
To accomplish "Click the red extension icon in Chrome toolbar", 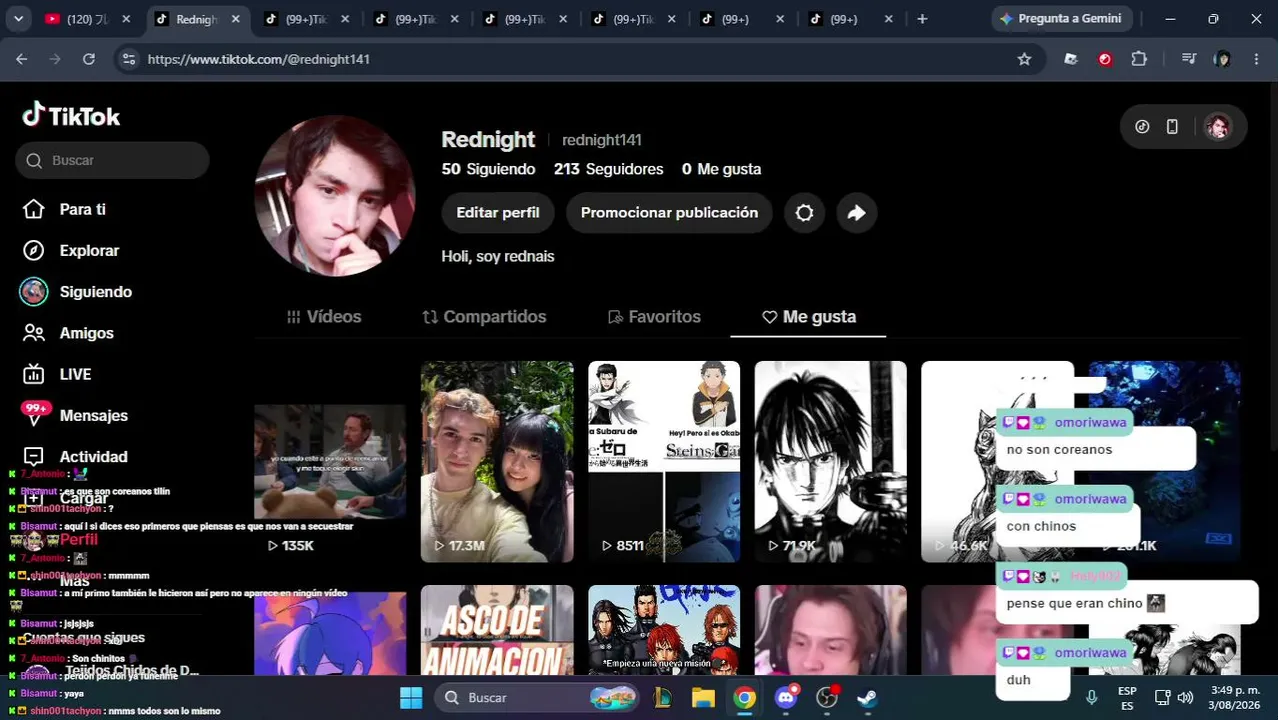I will coord(1105,59).
